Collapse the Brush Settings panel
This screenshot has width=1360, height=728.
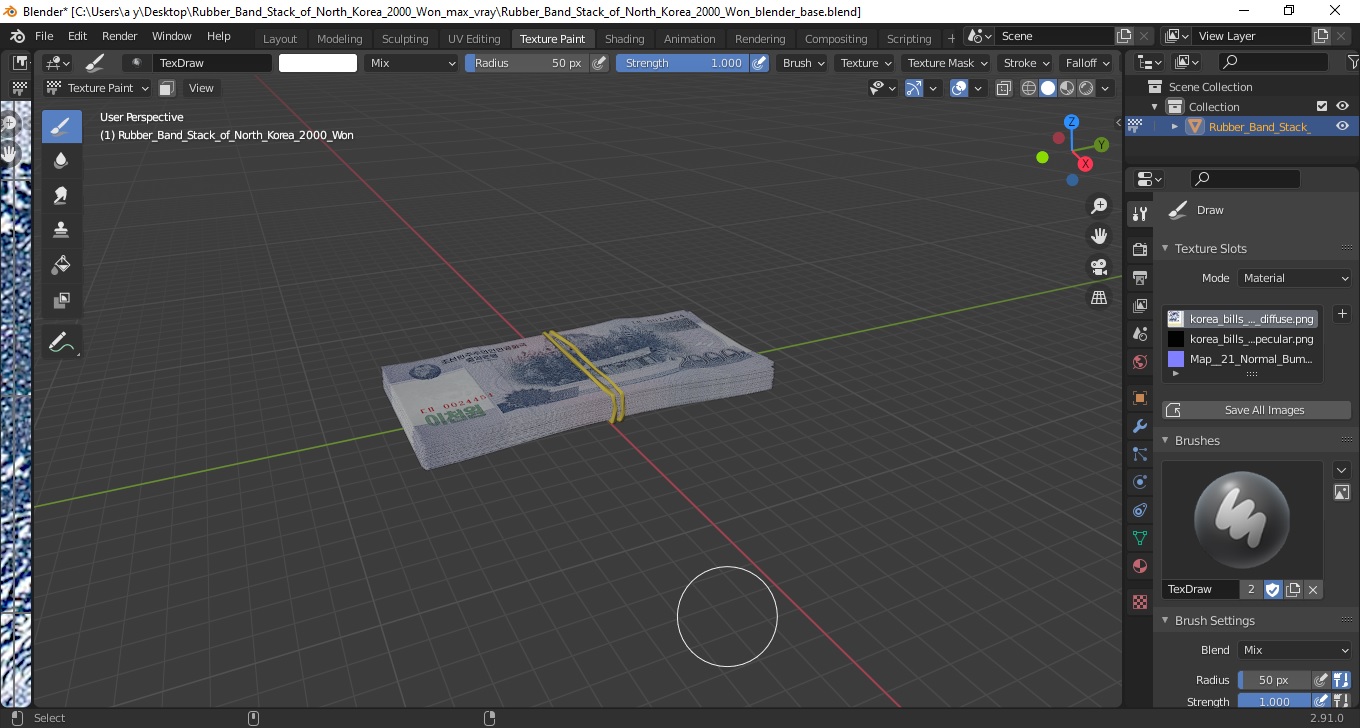point(1166,620)
